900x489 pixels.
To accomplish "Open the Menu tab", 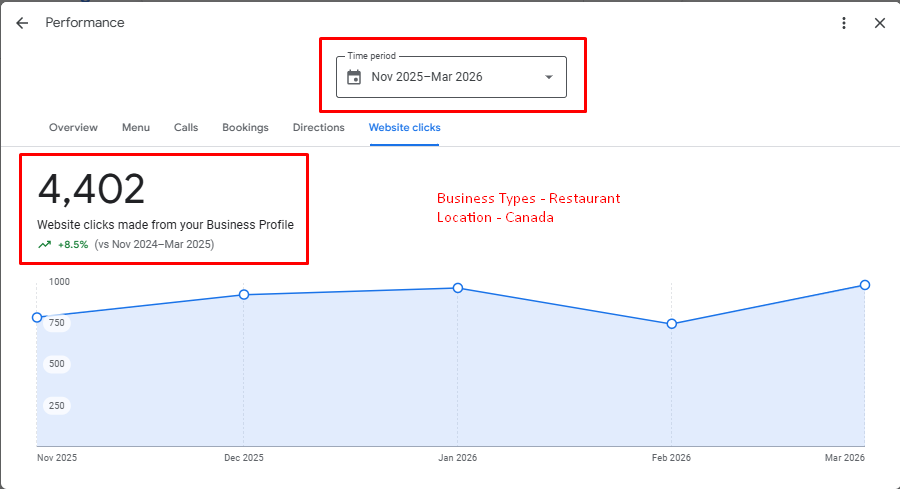I will point(136,128).
